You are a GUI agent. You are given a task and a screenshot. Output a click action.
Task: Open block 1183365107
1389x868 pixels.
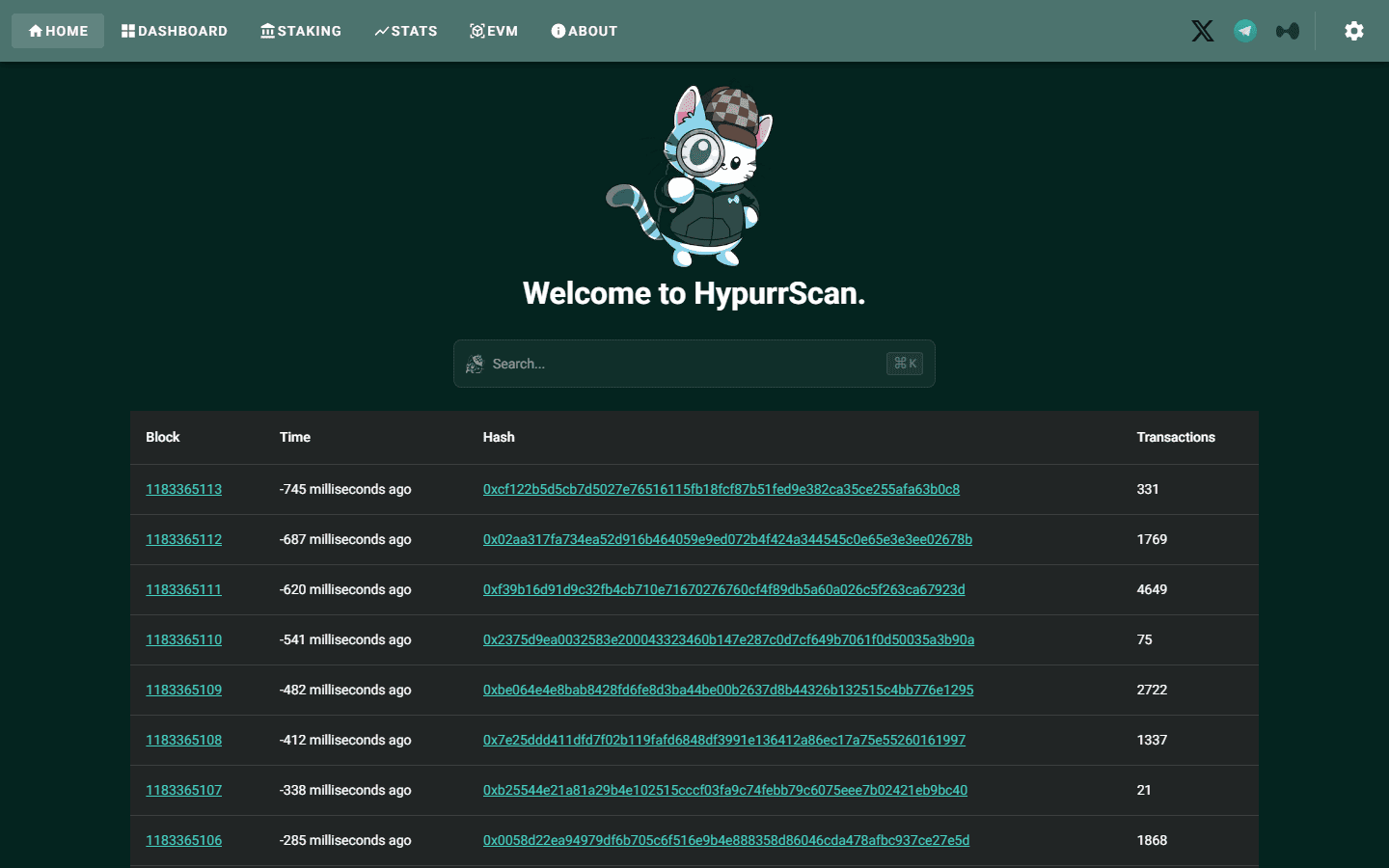click(x=183, y=790)
